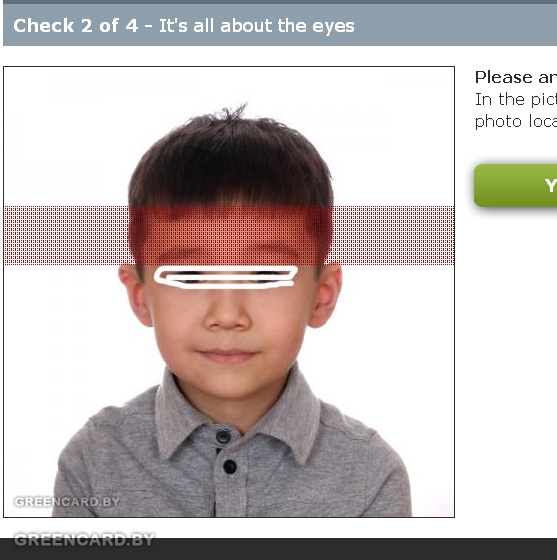Click the white background above the head in the photo
This screenshot has width=557, height=560.
point(229,85)
